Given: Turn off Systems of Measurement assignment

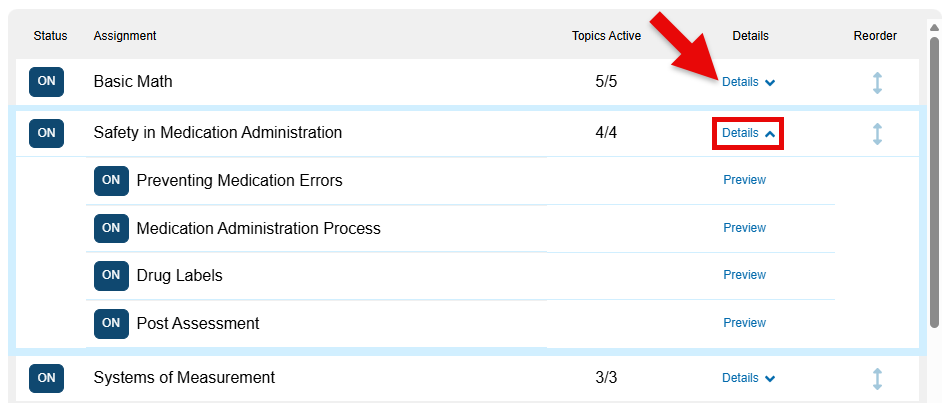Looking at the screenshot, I should tap(46, 378).
